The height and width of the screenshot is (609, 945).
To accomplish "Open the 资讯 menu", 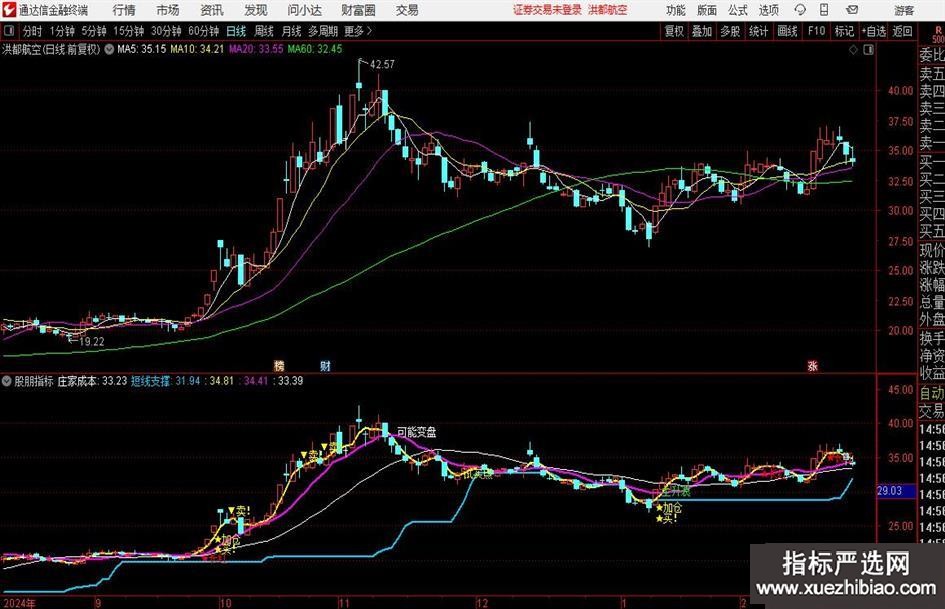I will [x=212, y=10].
